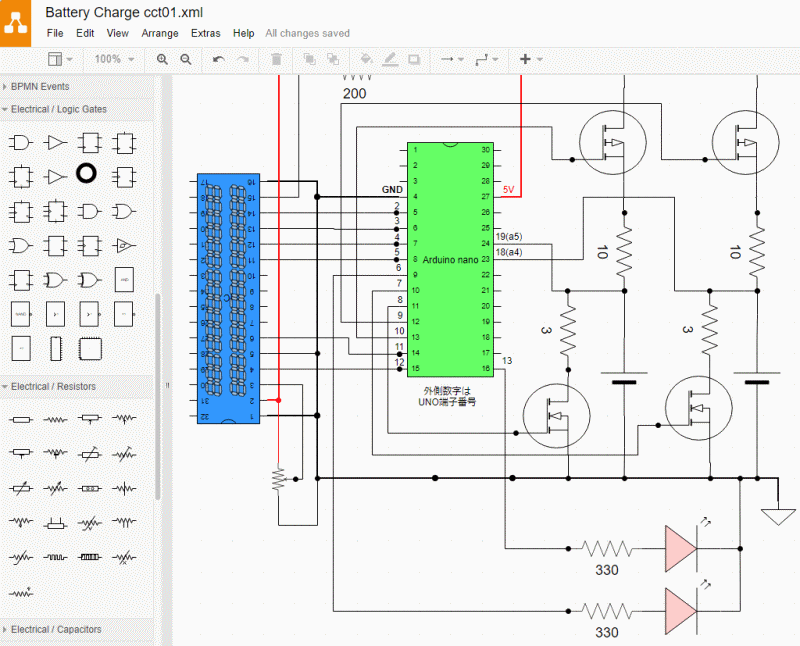800x646 pixels.
Task: Click the line color pencil icon
Action: click(390, 60)
